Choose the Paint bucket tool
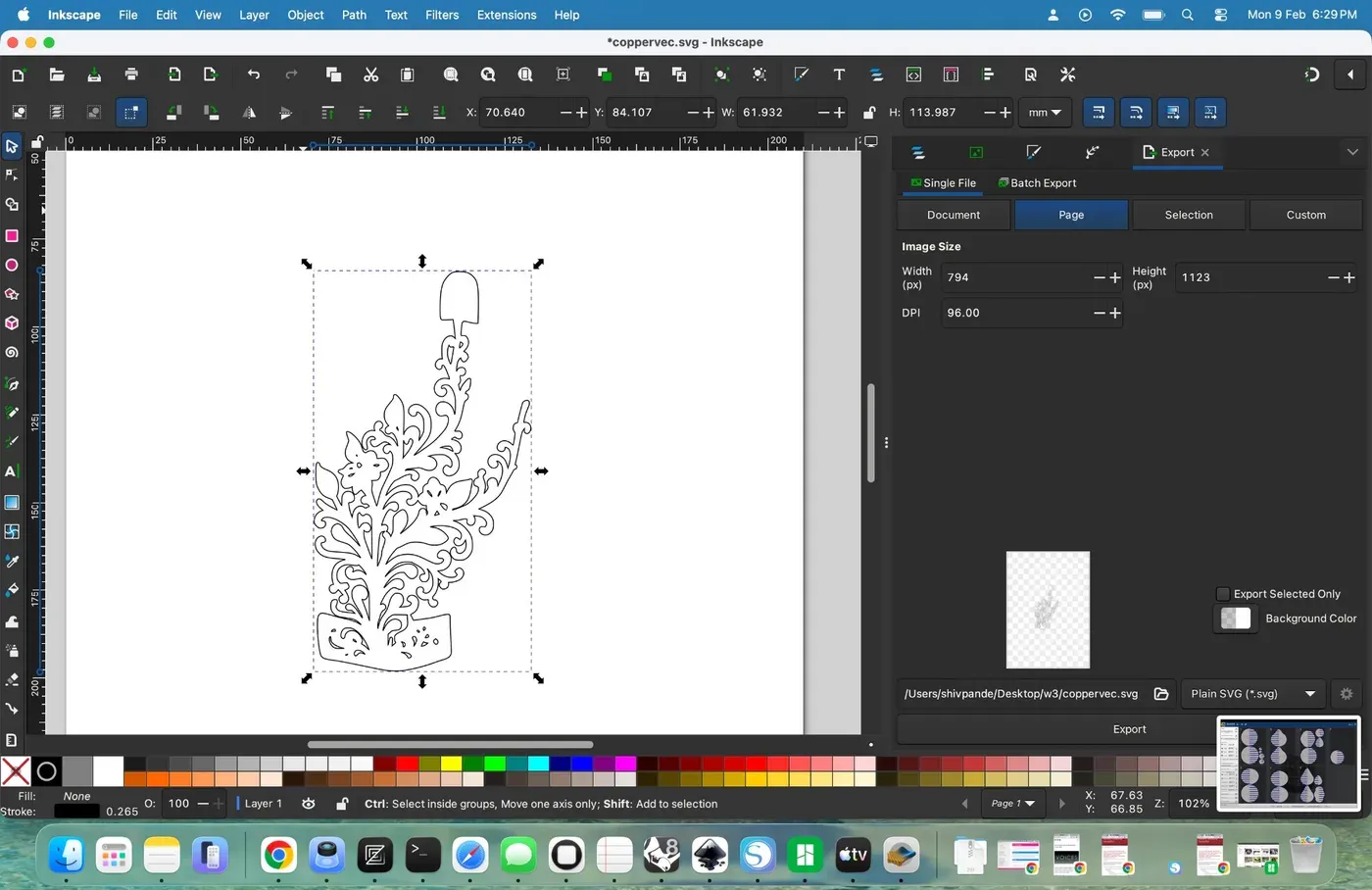 point(12,590)
